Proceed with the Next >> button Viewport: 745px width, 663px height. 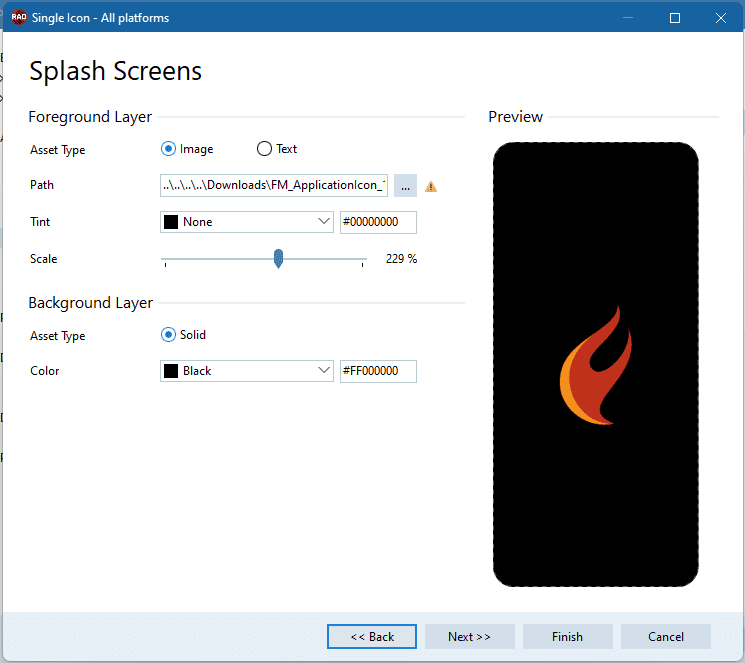click(469, 636)
